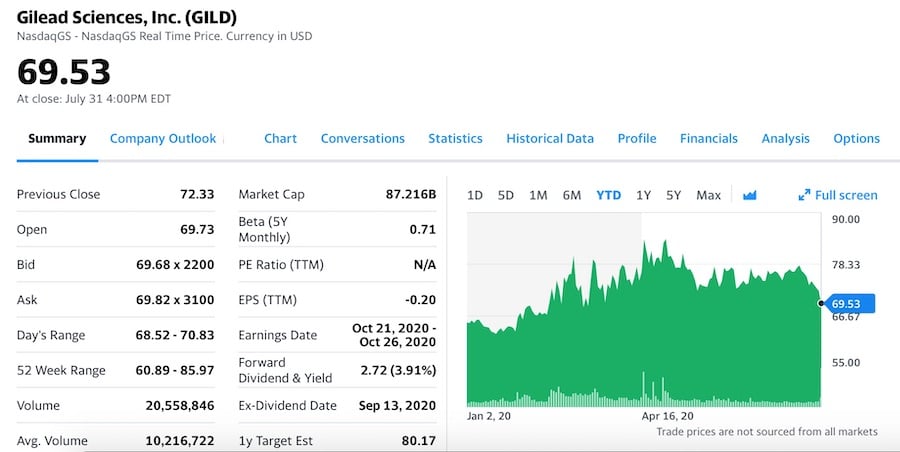Show the 5Y chart range

(x=673, y=195)
